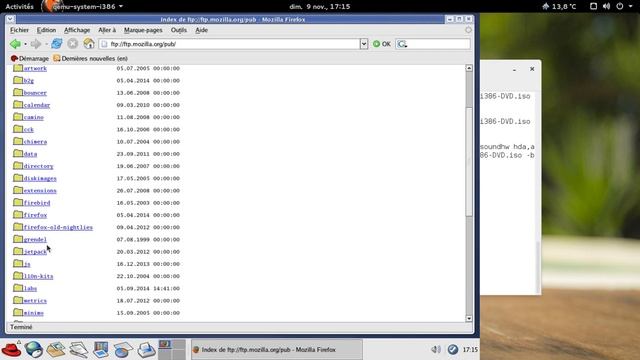640x360 pixels.
Task: Open the artwork directory link
Action: [x=35, y=68]
